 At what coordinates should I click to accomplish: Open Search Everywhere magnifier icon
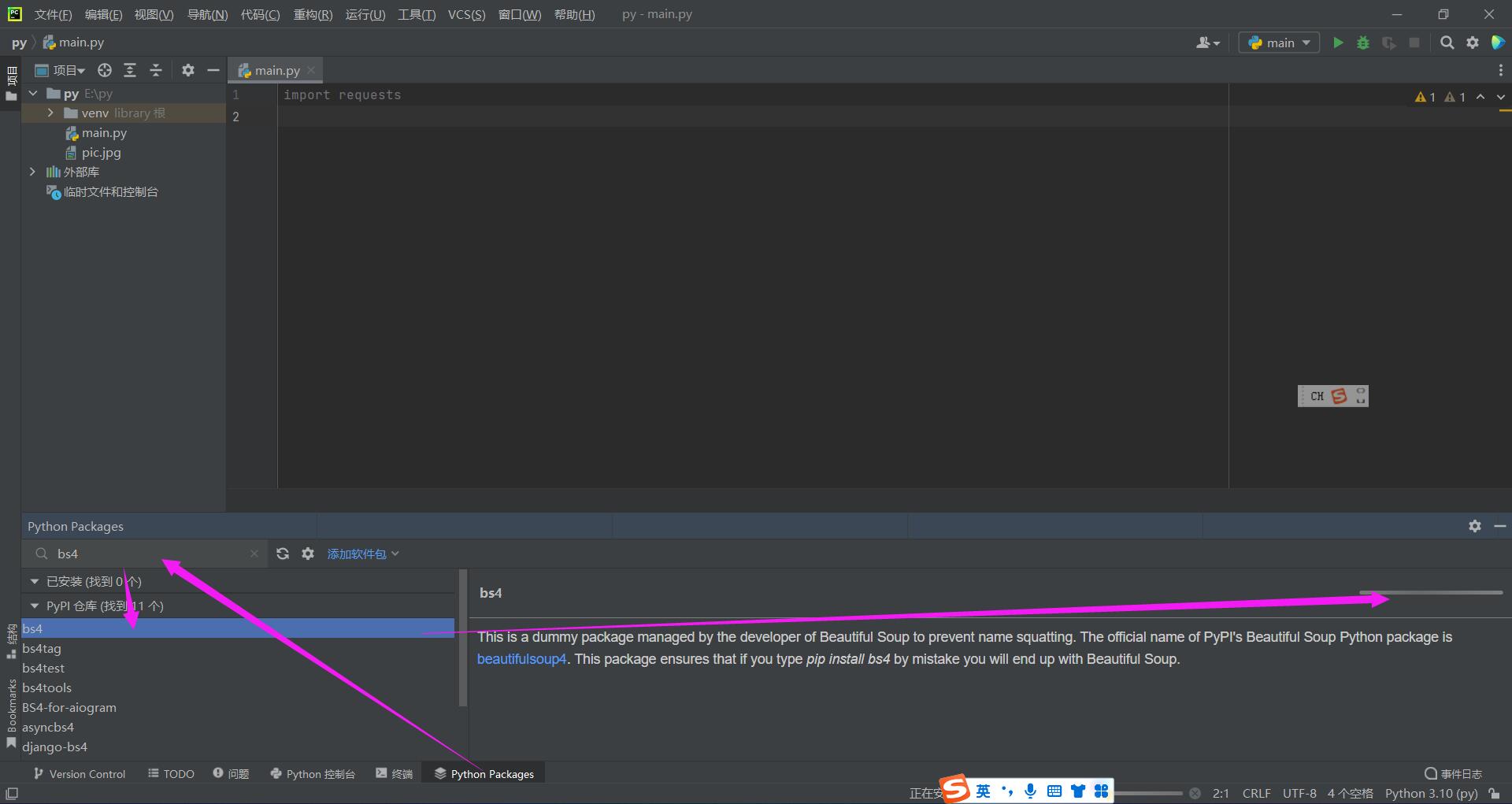(1447, 43)
